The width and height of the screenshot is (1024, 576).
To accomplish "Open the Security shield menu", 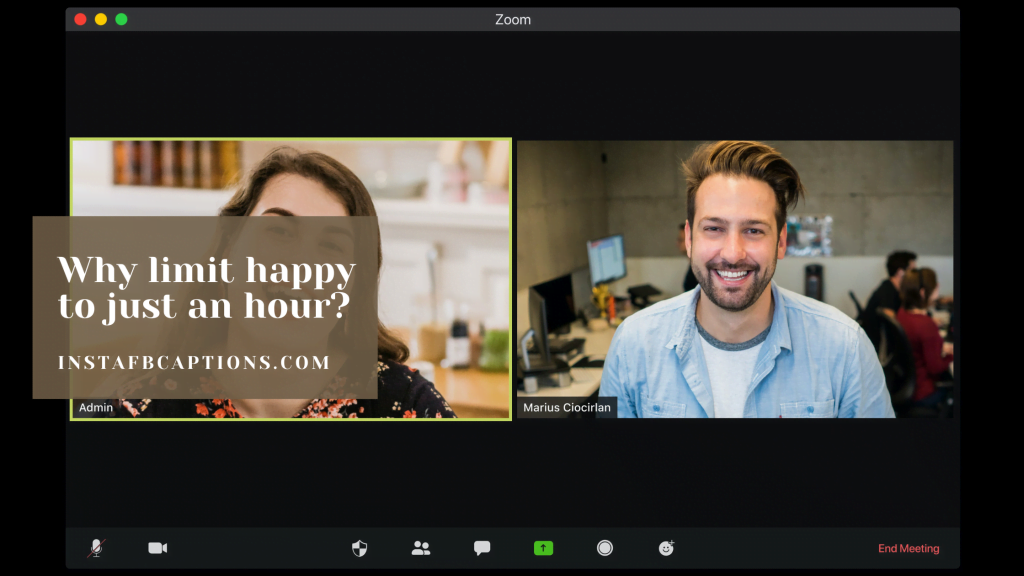I will click(x=359, y=548).
